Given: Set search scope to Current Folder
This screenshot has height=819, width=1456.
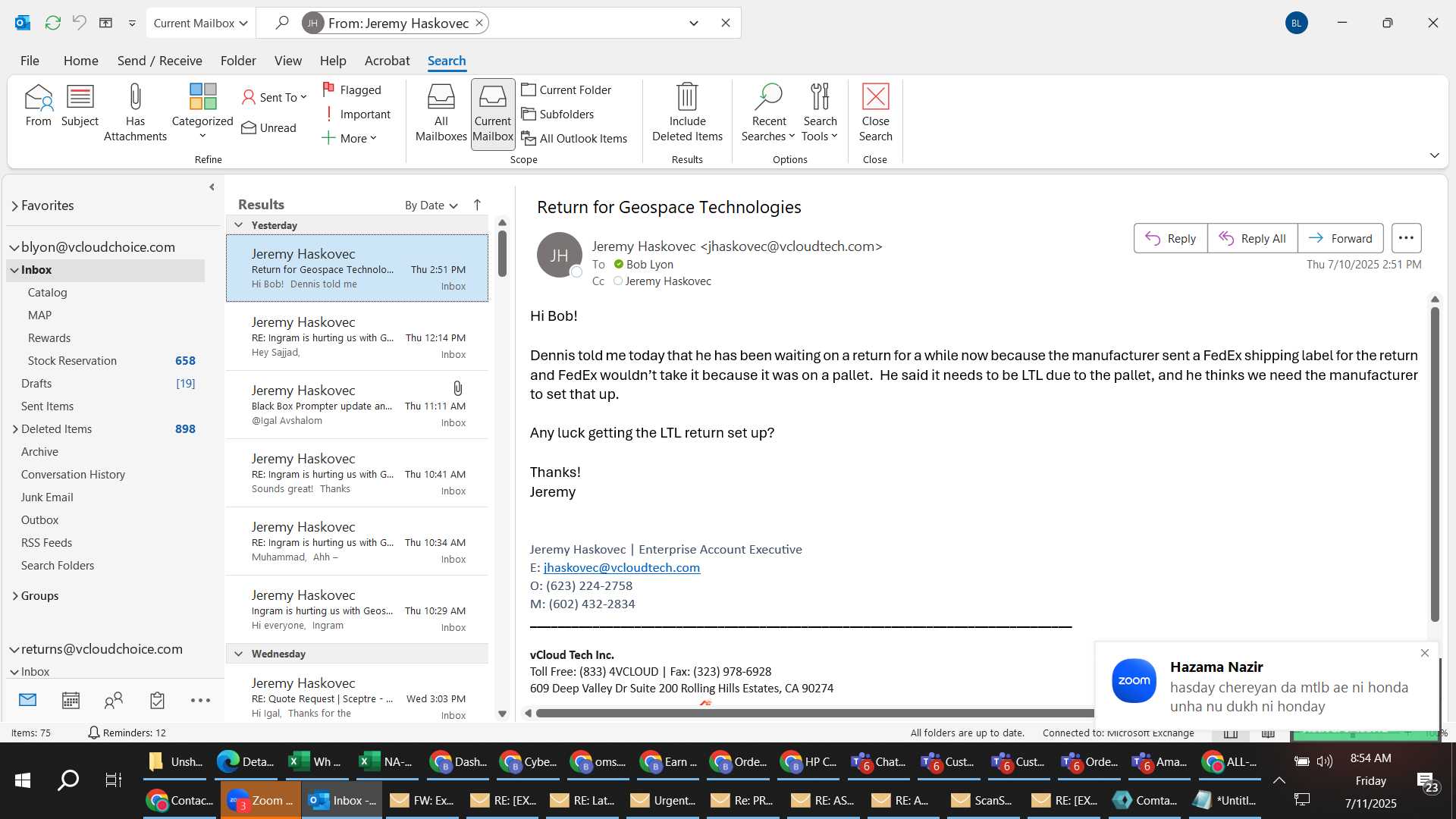Looking at the screenshot, I should pyautogui.click(x=566, y=89).
